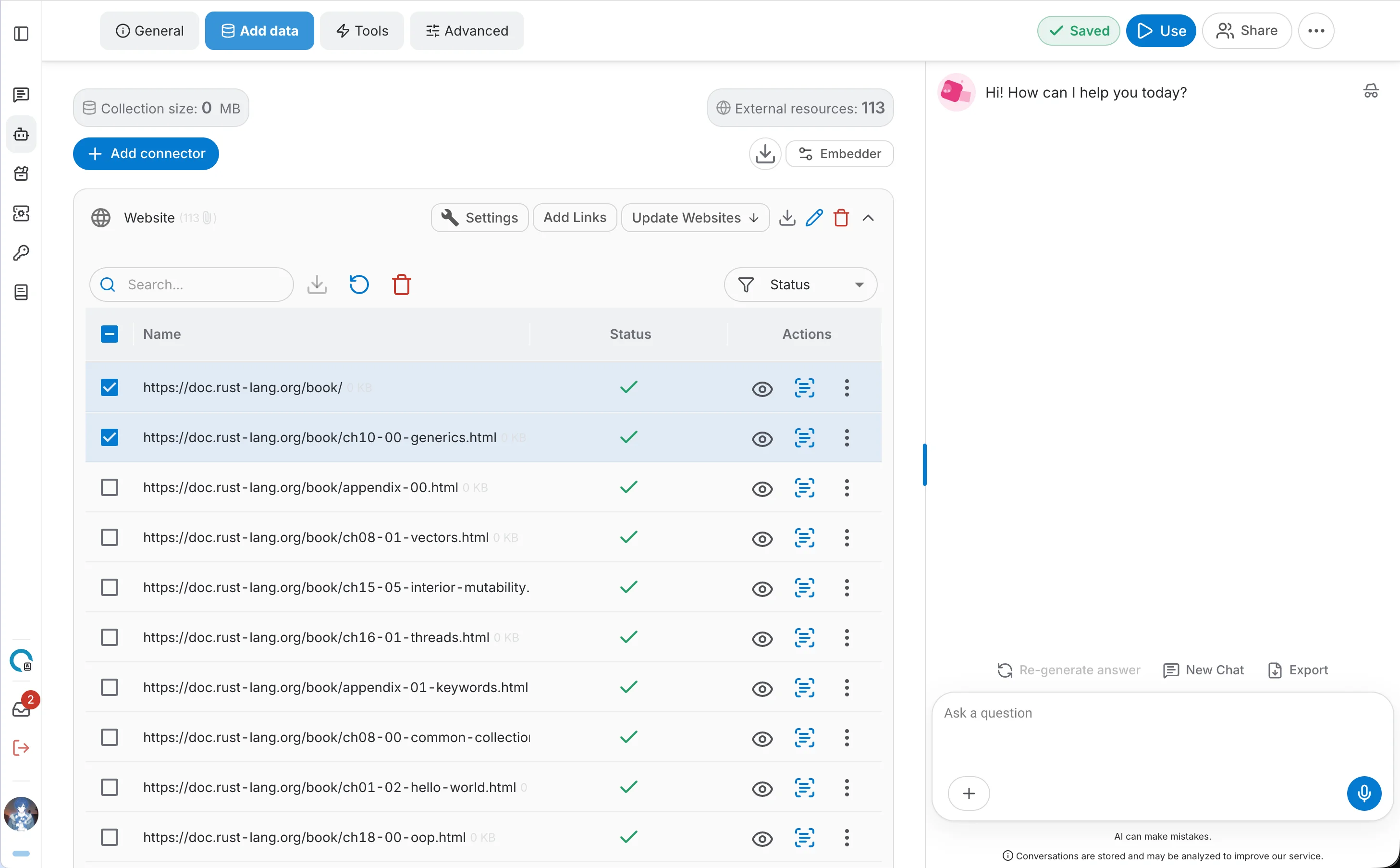Click the red trash icon near search
The width and height of the screenshot is (1400, 868).
[402, 284]
